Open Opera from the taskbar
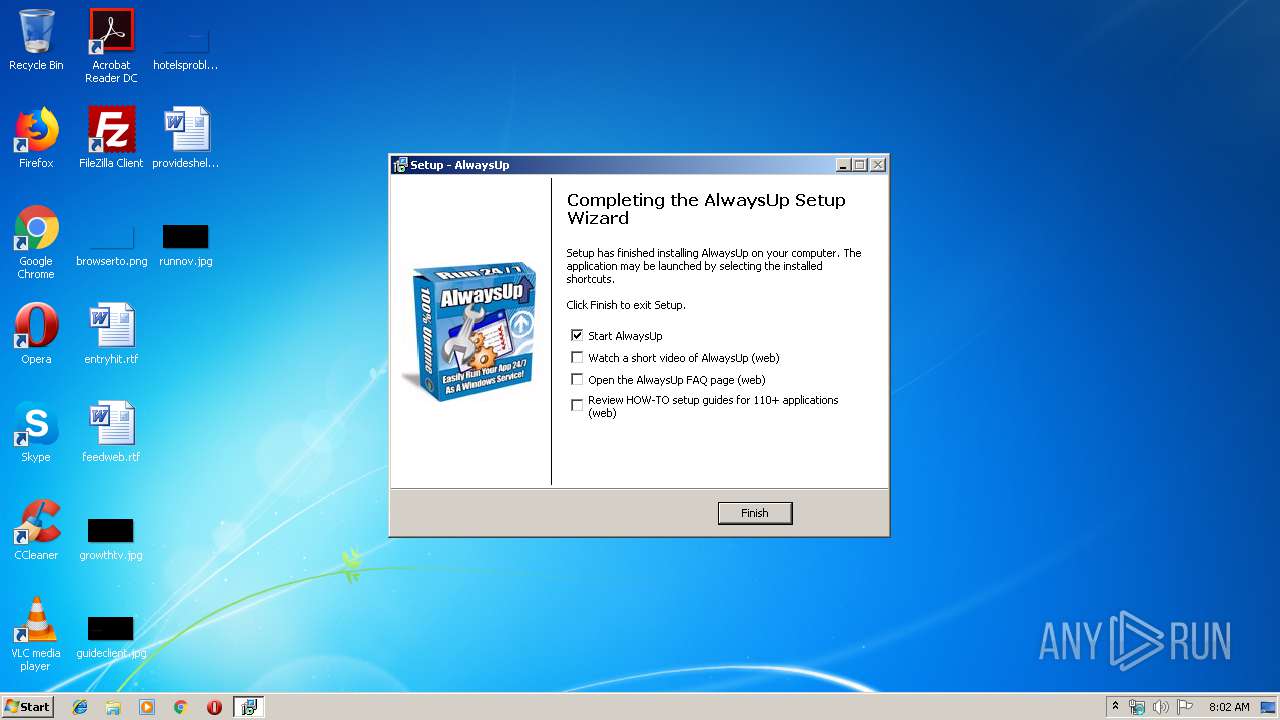 pos(214,707)
